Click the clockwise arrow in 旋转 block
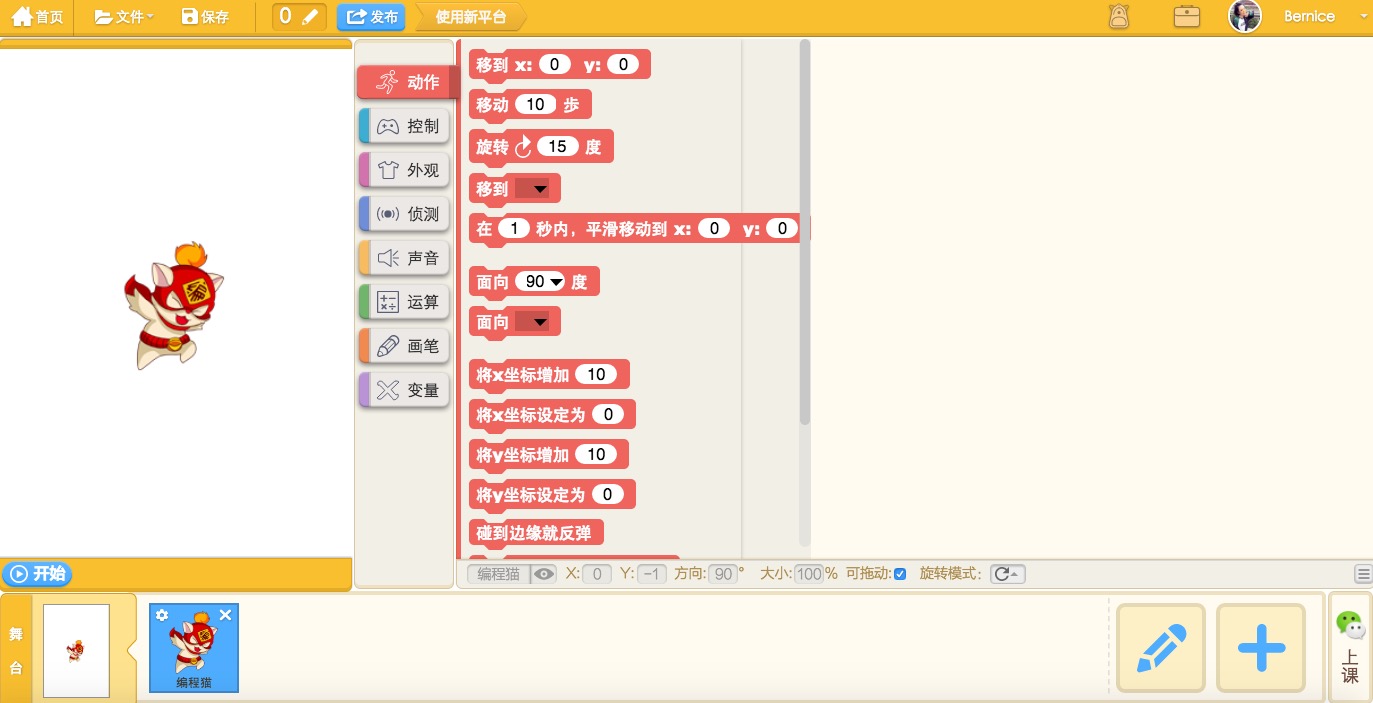 pyautogui.click(x=524, y=147)
